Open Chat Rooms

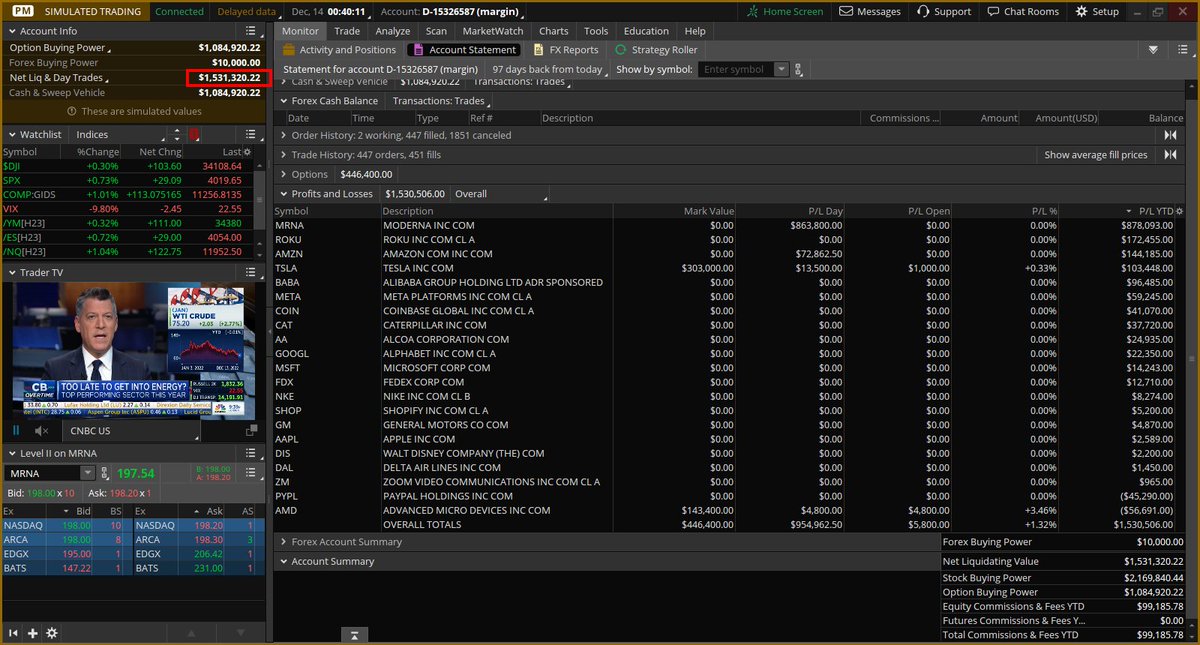point(1022,11)
